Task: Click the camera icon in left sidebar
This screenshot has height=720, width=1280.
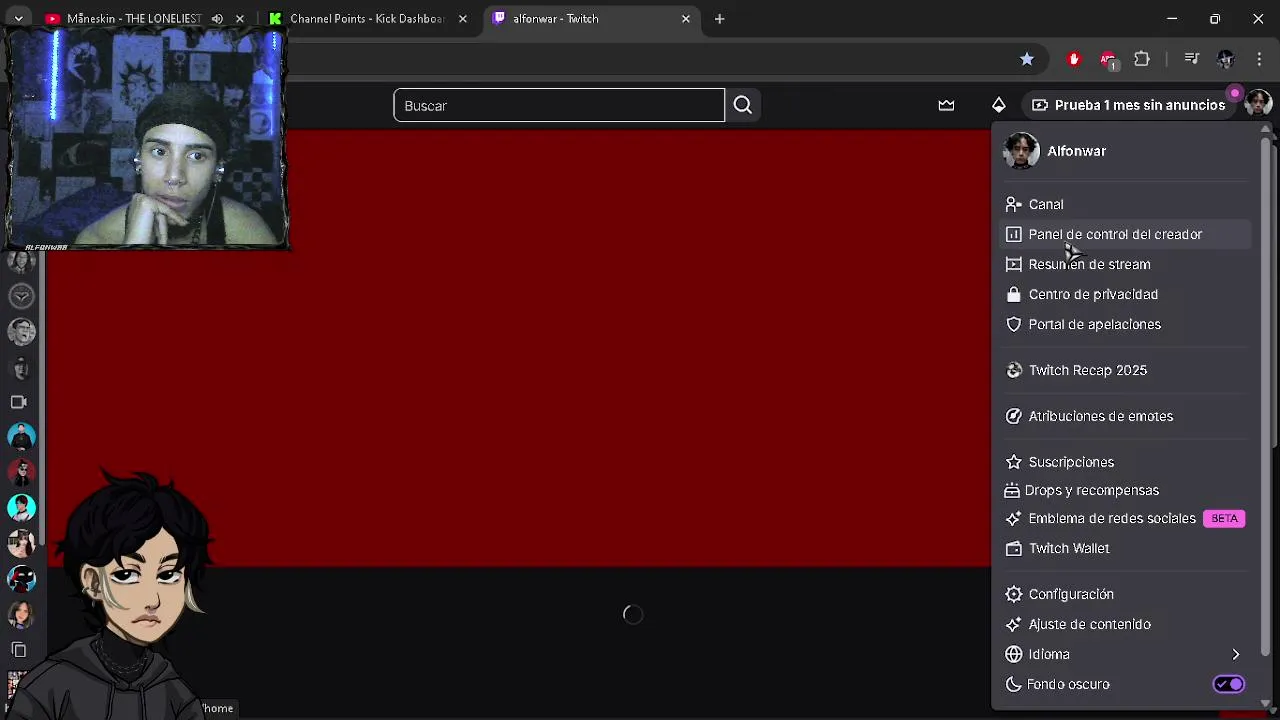Action: coord(19,402)
